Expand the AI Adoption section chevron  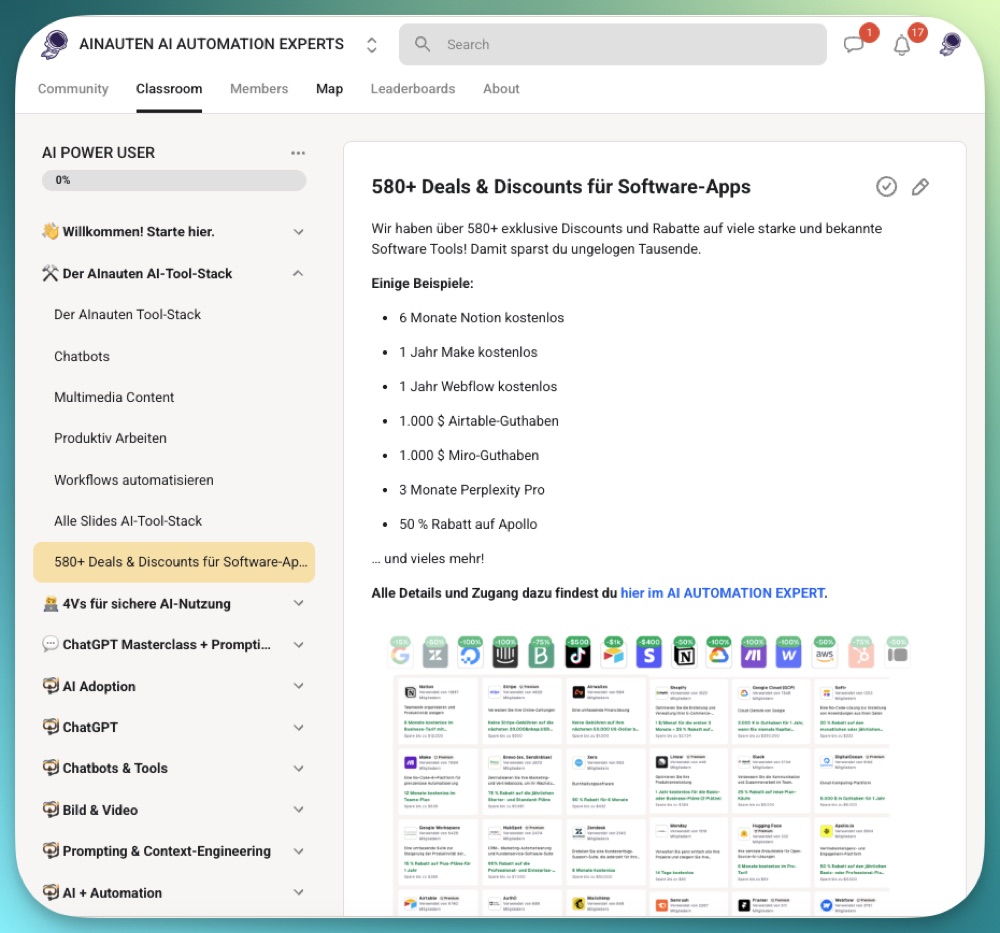pos(298,686)
